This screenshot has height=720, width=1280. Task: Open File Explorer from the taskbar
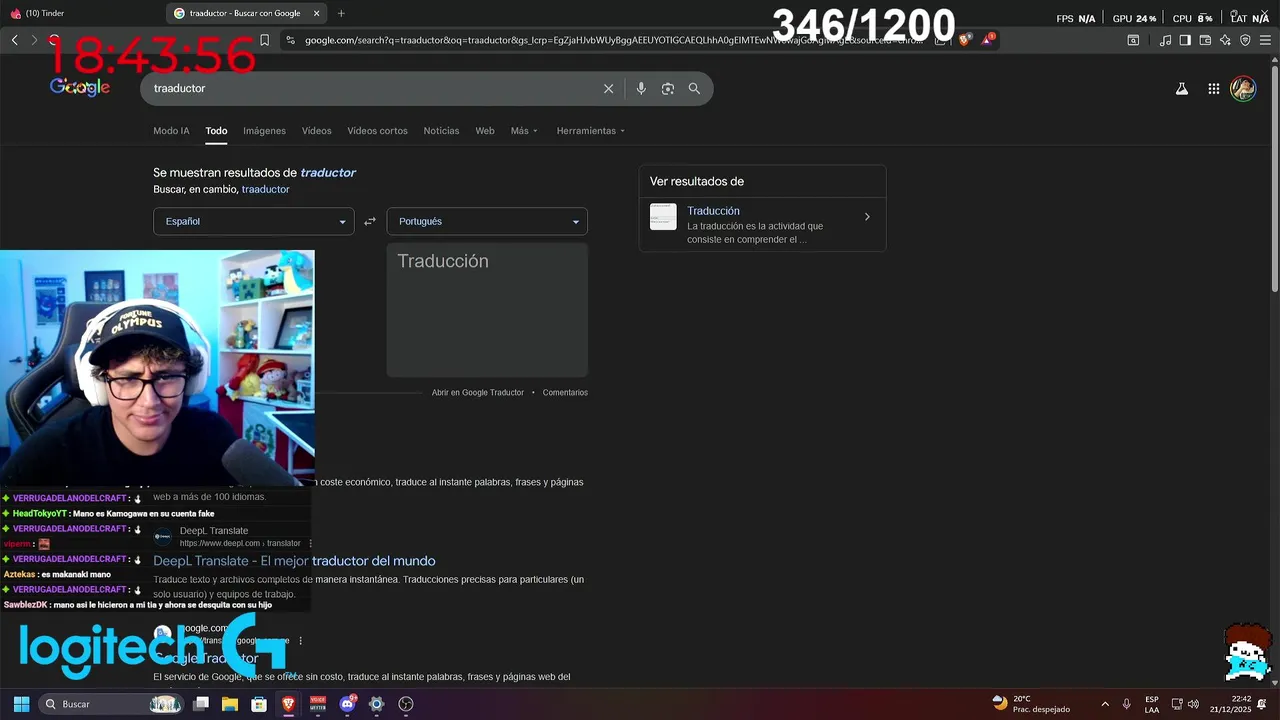click(x=229, y=704)
